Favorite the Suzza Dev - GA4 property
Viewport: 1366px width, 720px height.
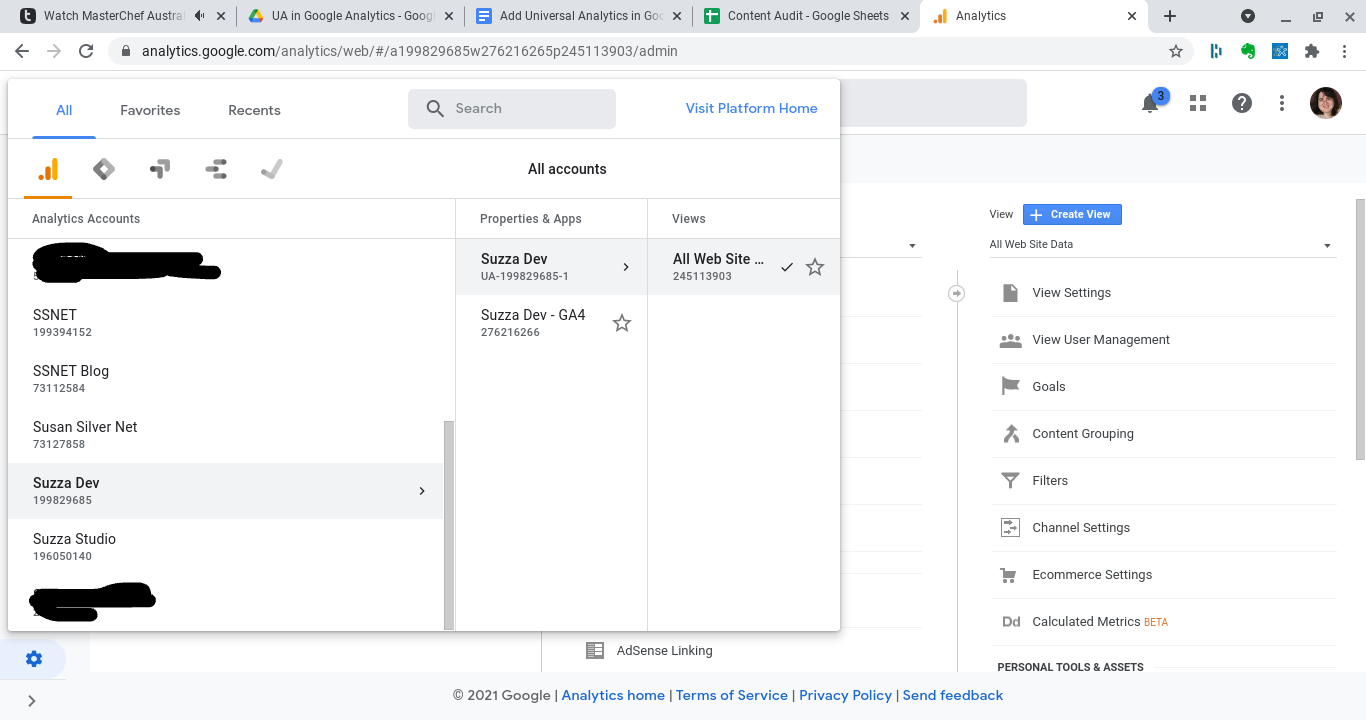tap(622, 323)
